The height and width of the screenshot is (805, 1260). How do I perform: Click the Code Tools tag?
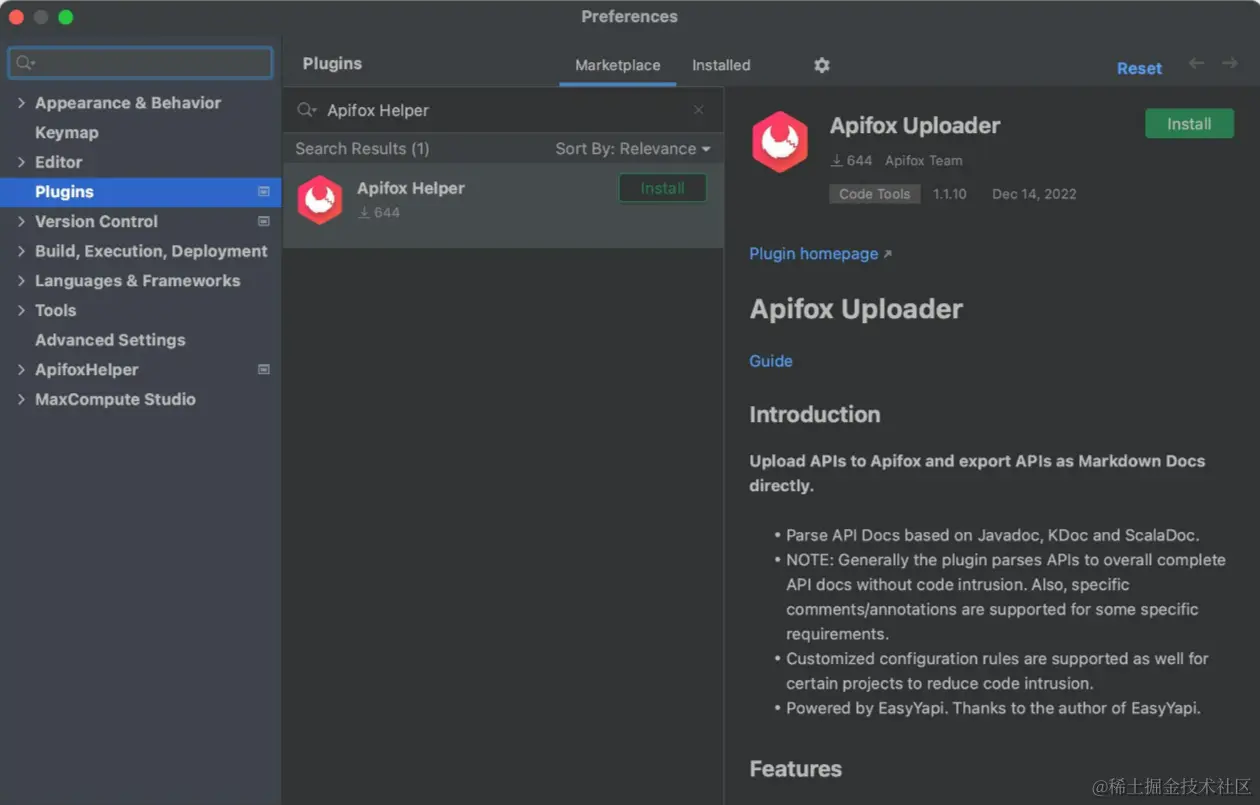tap(874, 194)
